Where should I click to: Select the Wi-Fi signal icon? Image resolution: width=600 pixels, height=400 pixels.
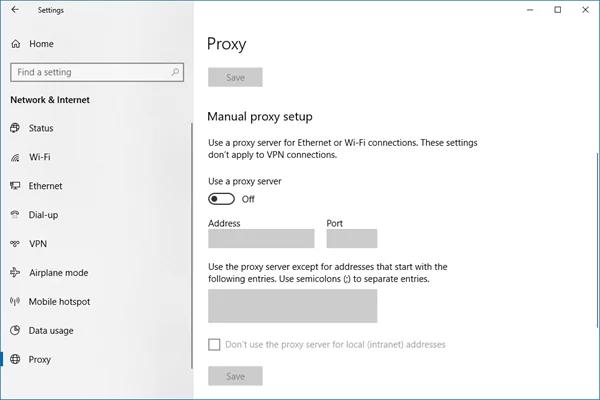[15, 157]
